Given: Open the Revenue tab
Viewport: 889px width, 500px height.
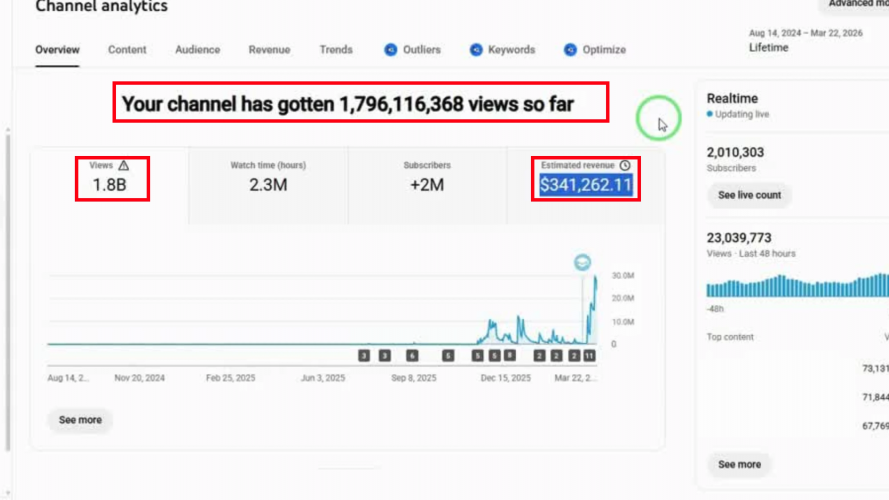Looking at the screenshot, I should point(269,50).
